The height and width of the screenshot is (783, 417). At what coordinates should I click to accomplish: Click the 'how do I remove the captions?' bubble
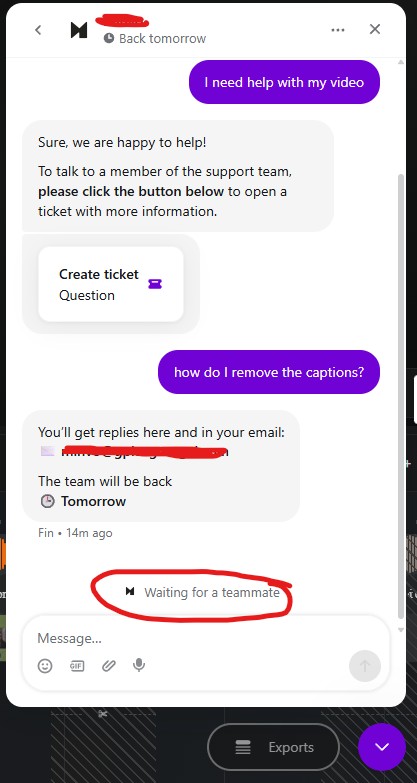(269, 372)
